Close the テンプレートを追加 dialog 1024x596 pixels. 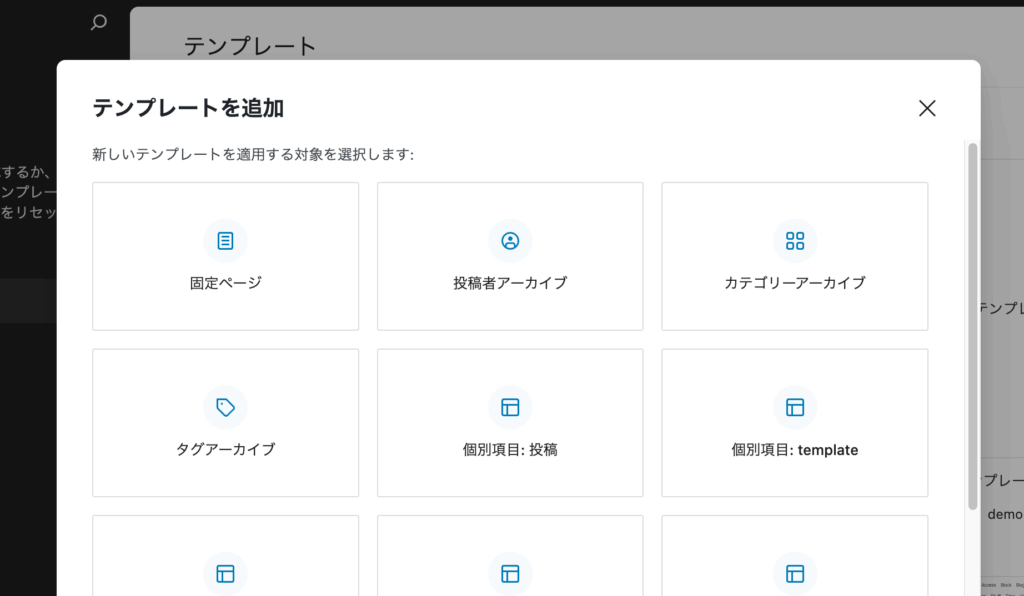pos(927,108)
